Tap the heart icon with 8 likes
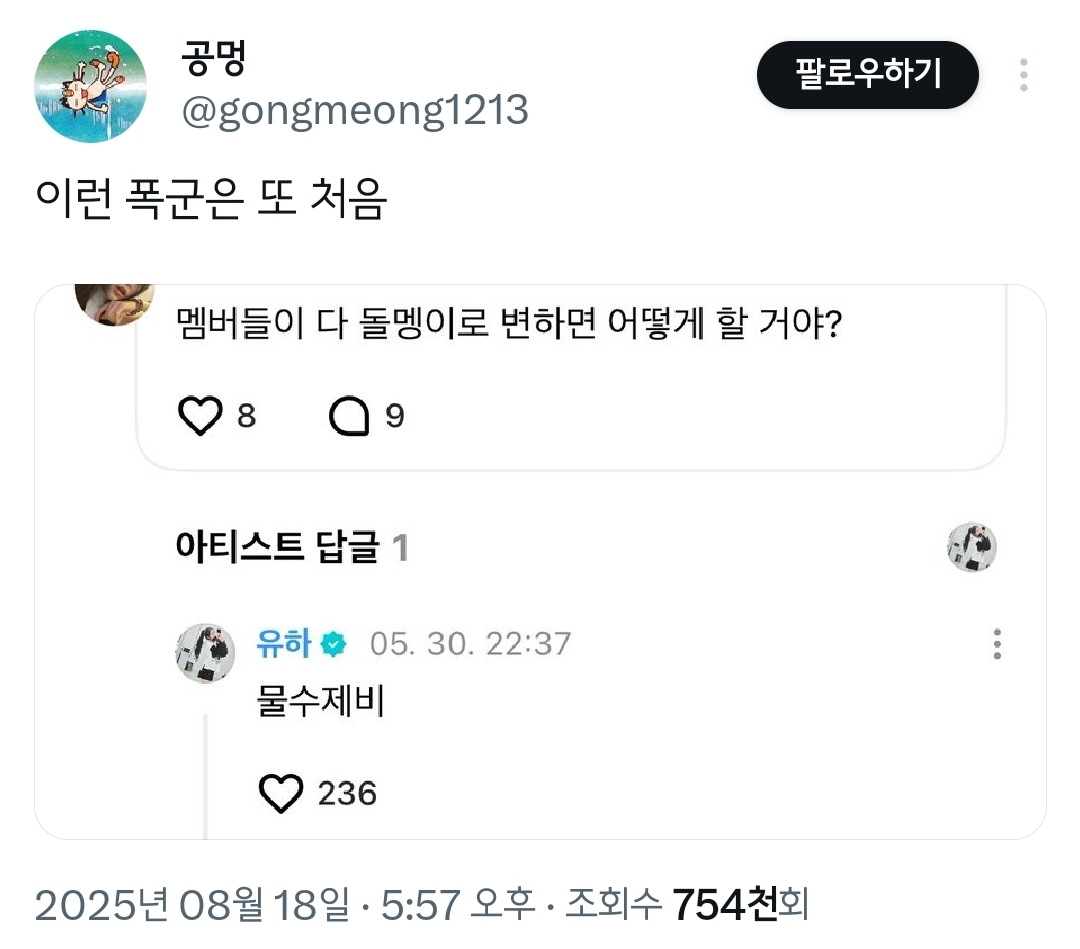 click(x=199, y=417)
